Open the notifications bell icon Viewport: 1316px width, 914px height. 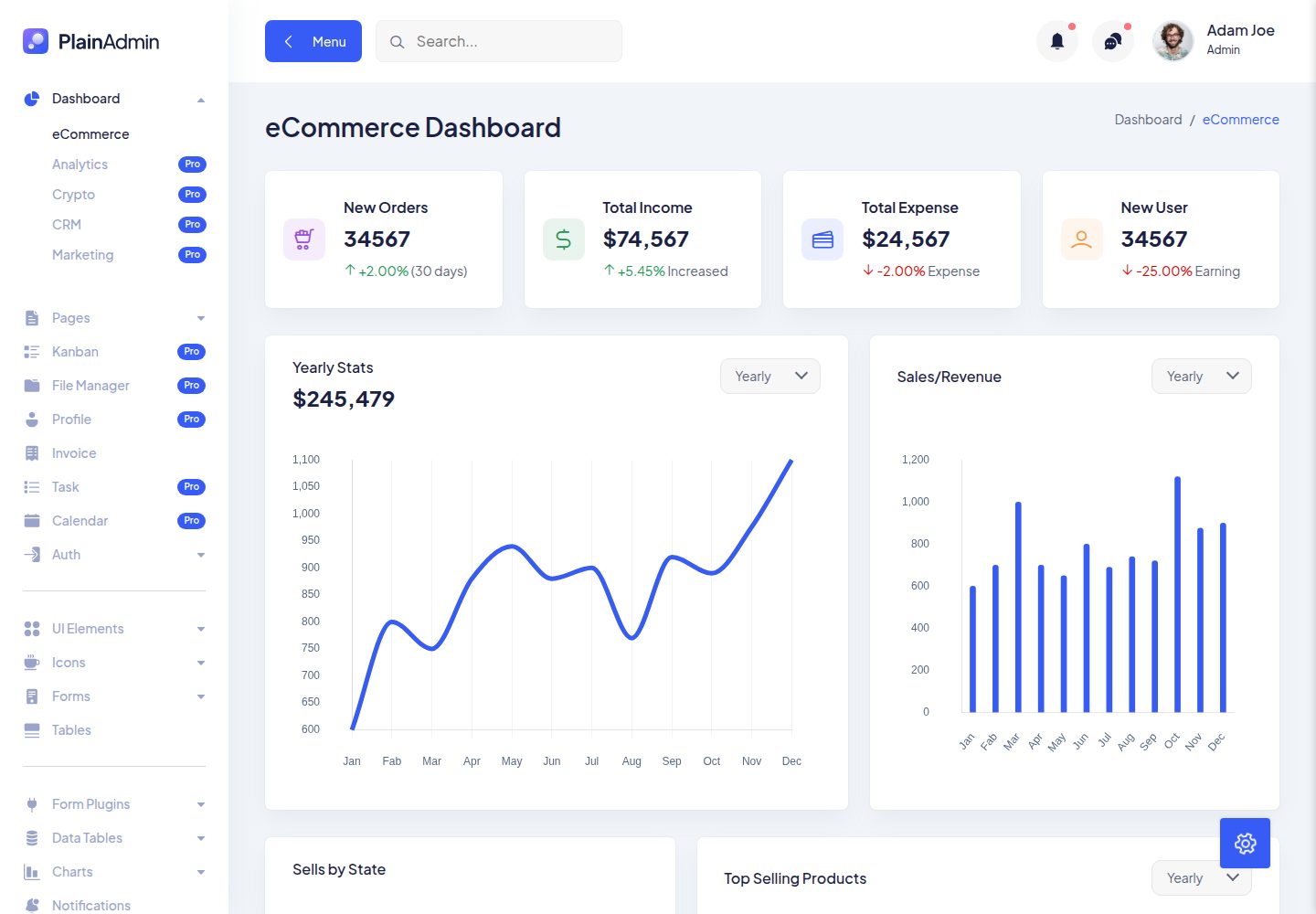click(1057, 41)
